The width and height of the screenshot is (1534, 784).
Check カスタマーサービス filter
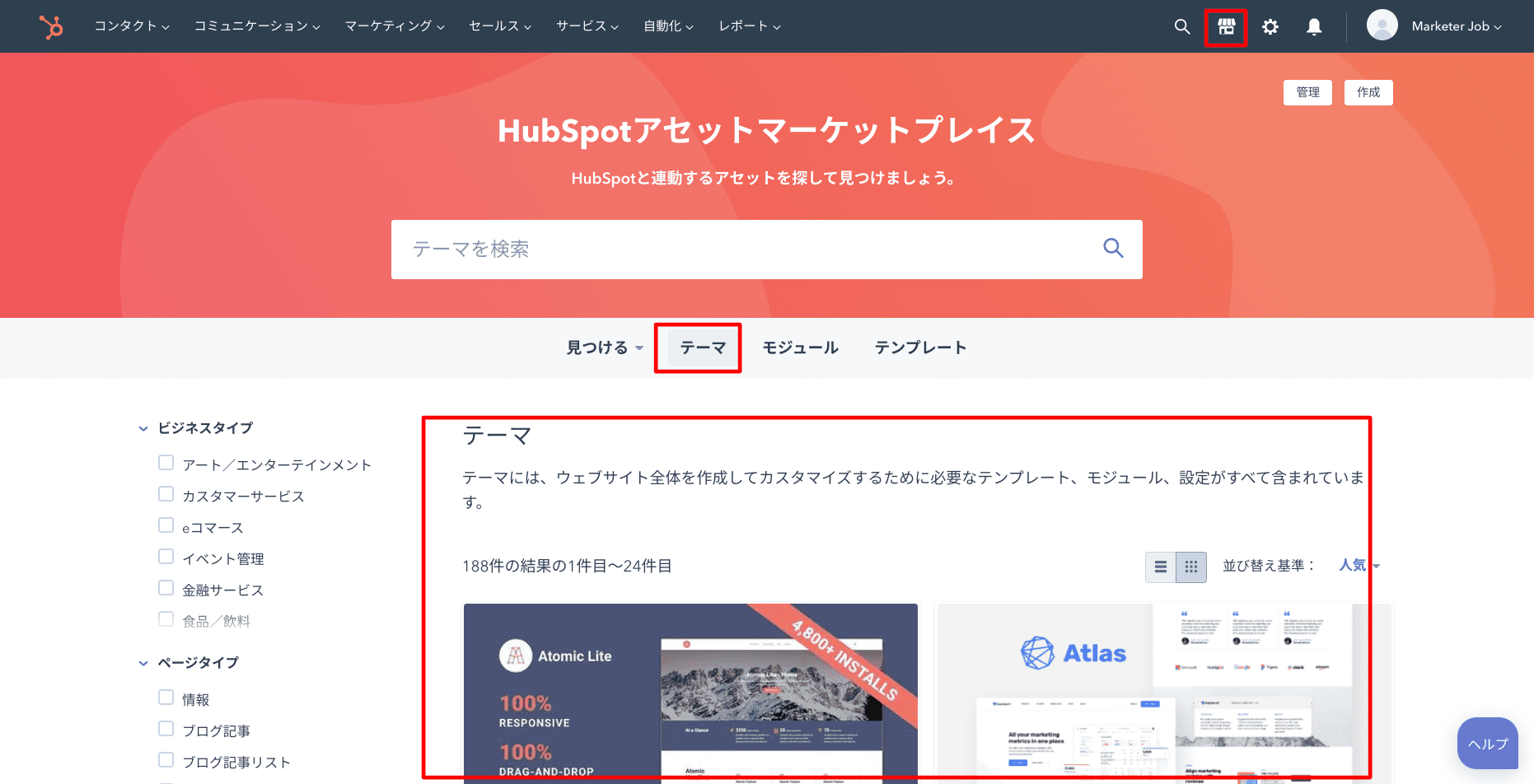166,494
